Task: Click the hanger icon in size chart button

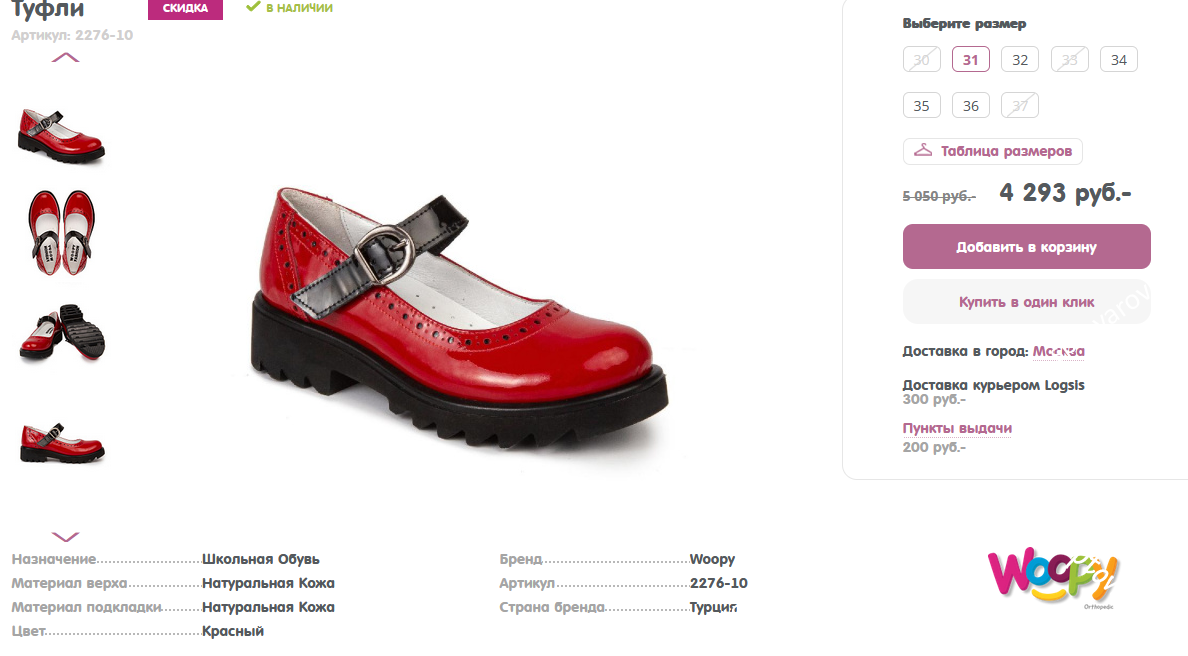Action: [923, 150]
